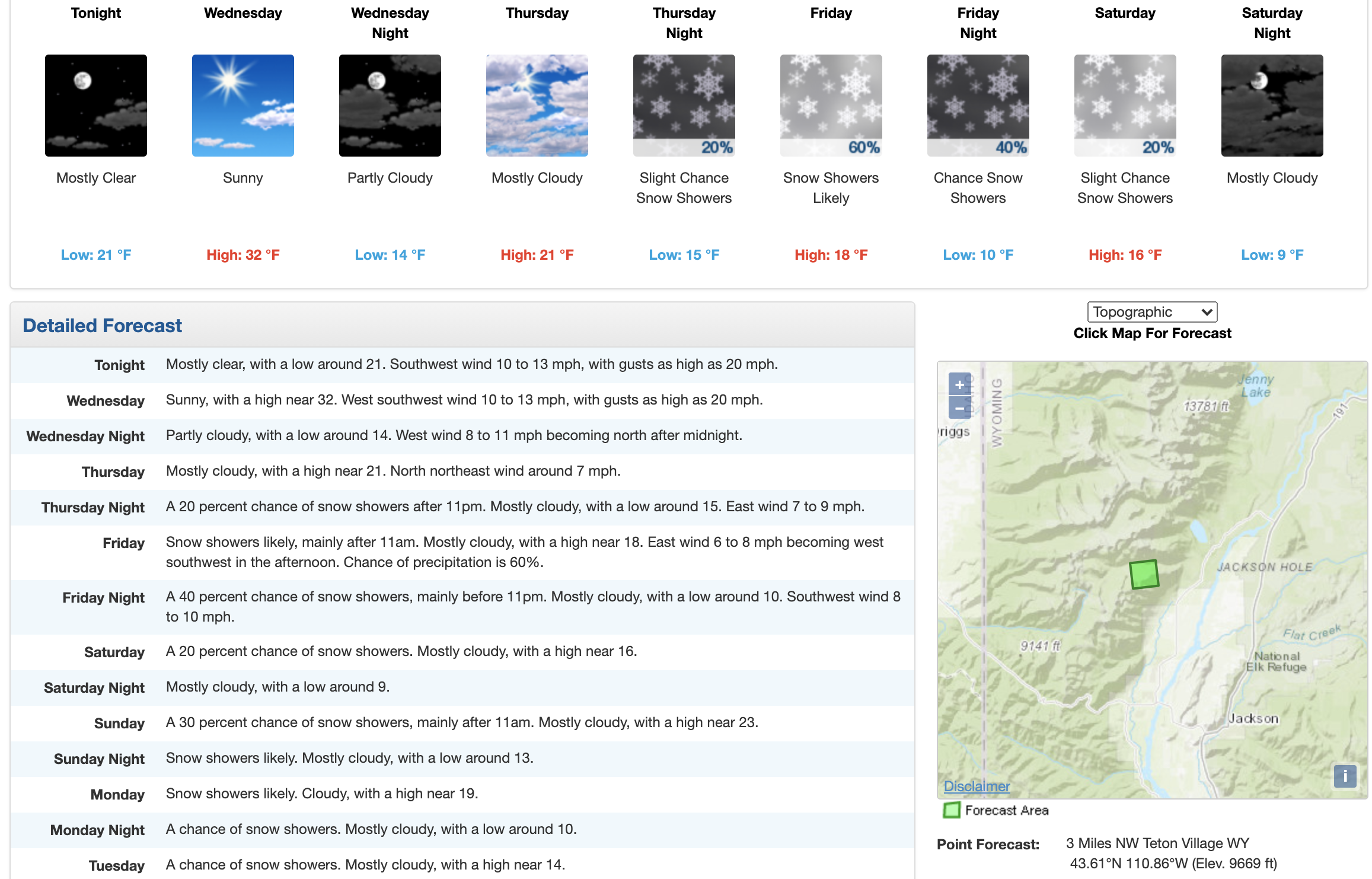Select the Wednesday row label in detailed forecast
This screenshot has height=879, width=1372.
(106, 401)
